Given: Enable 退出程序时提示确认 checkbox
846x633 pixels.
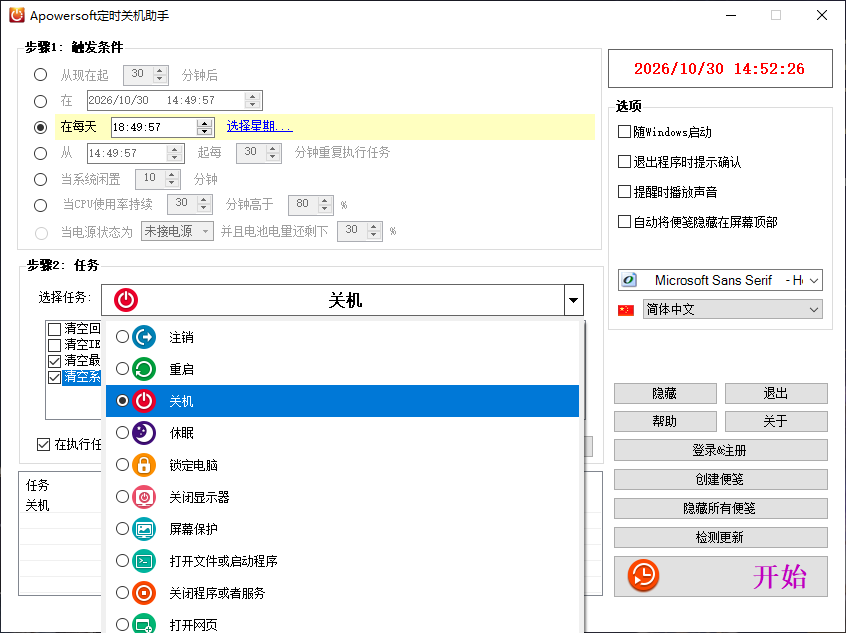Looking at the screenshot, I should coord(624,161).
